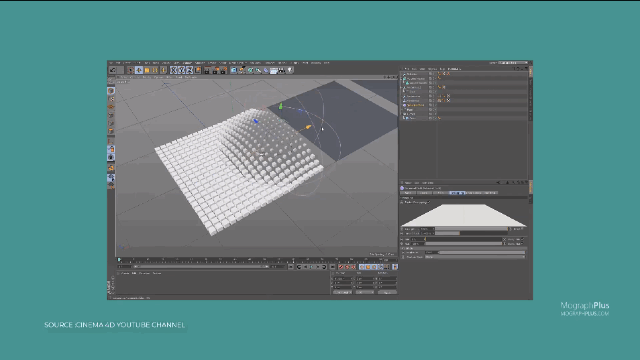Open the wide dropdown below bottom attribute slider

click(x=475, y=257)
